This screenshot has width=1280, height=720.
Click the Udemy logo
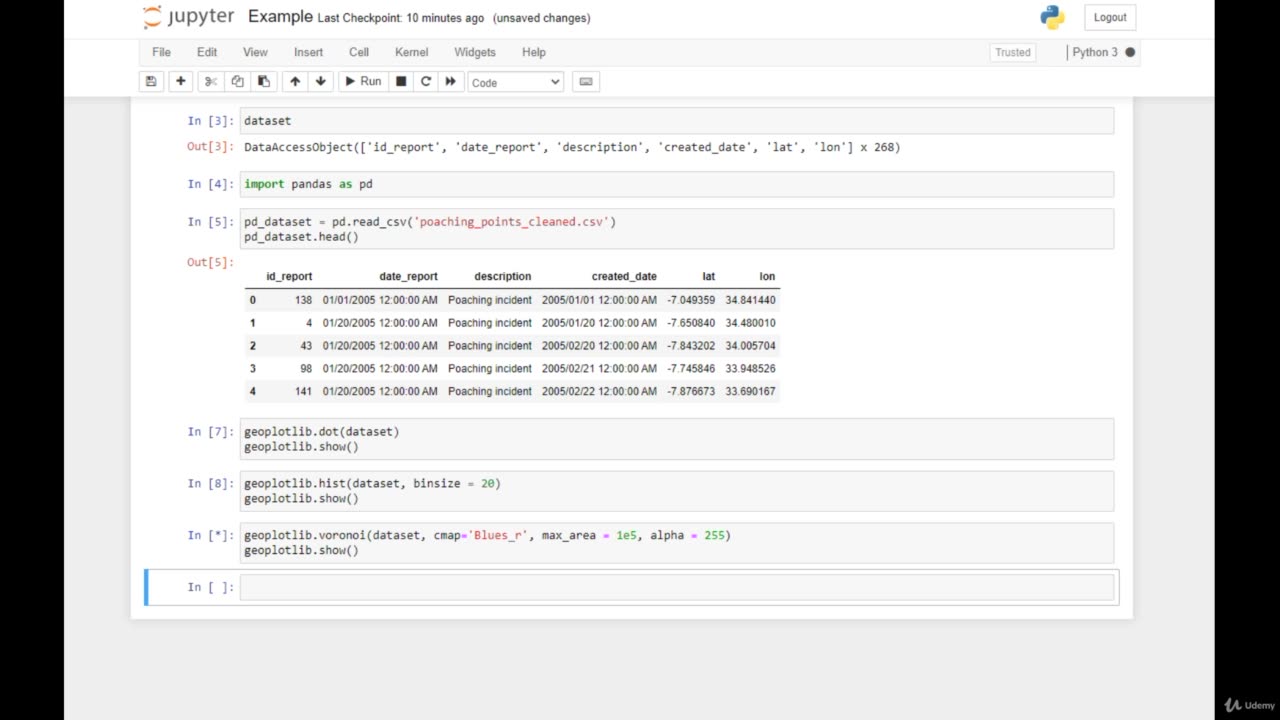coord(1250,705)
